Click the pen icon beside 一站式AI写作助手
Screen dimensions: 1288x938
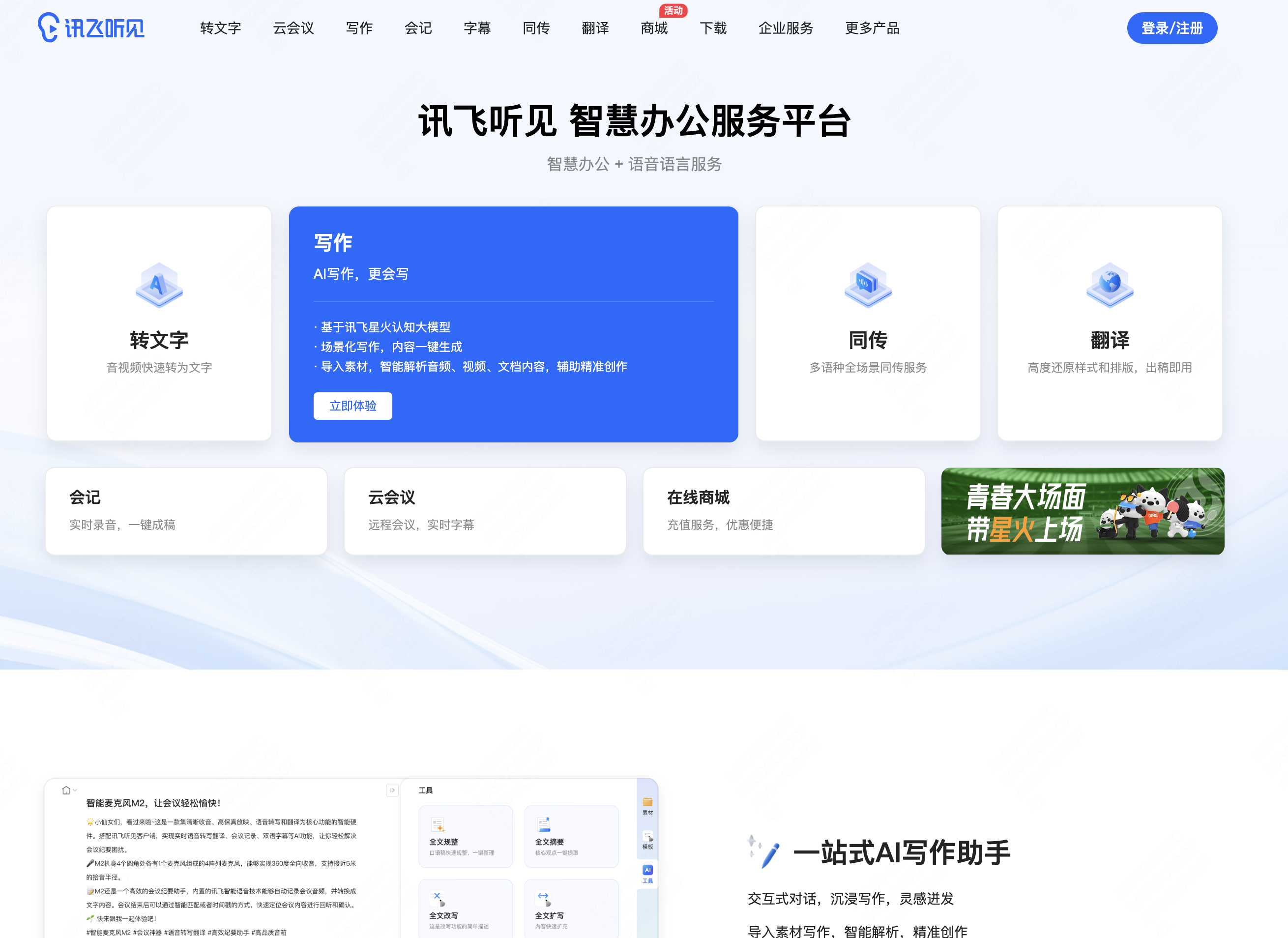tap(764, 851)
